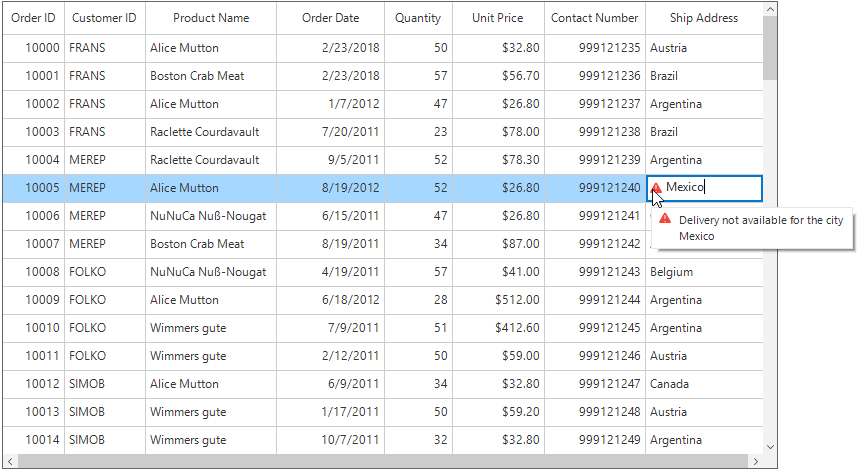
Task: Select Order ID cell 10003
Action: point(33,132)
